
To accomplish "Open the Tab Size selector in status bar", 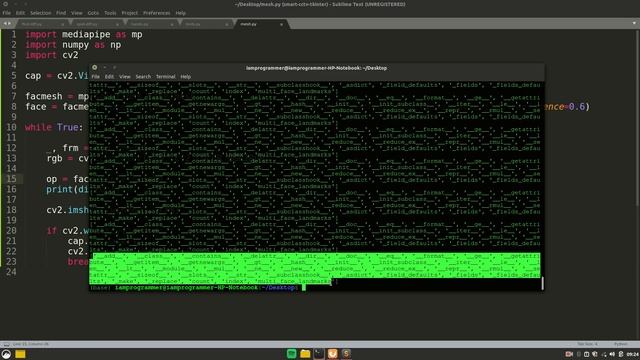I will pyautogui.click(x=587, y=344).
